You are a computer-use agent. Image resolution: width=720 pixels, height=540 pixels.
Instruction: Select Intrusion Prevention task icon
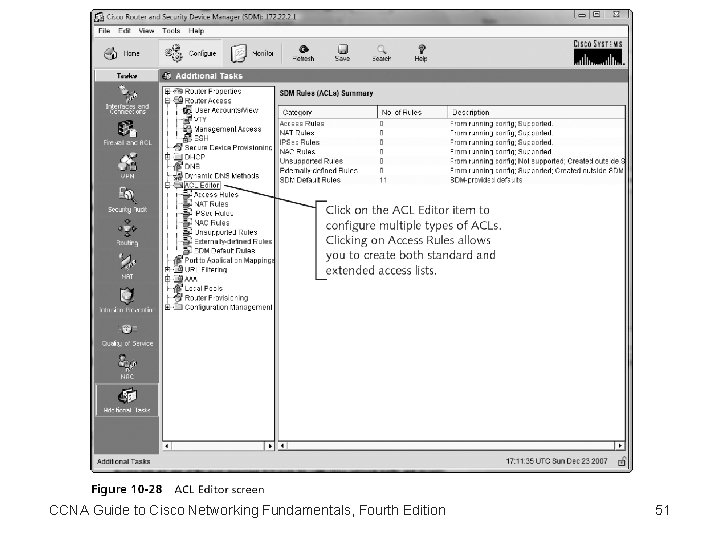pyautogui.click(x=127, y=296)
